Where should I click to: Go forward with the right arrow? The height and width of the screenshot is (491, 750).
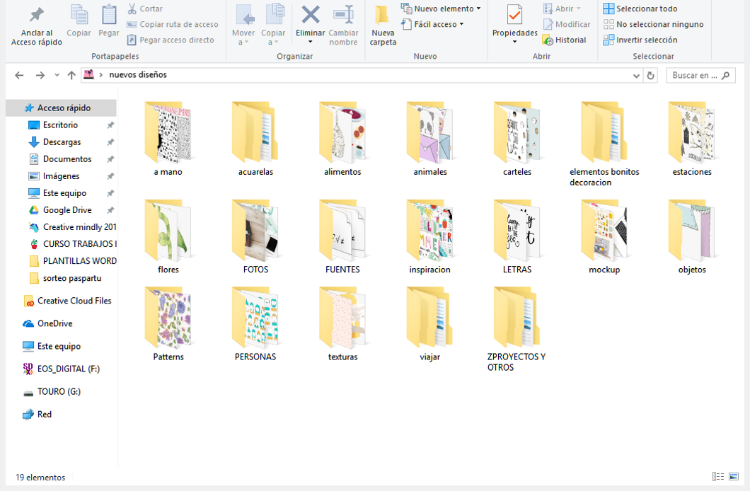click(x=40, y=75)
